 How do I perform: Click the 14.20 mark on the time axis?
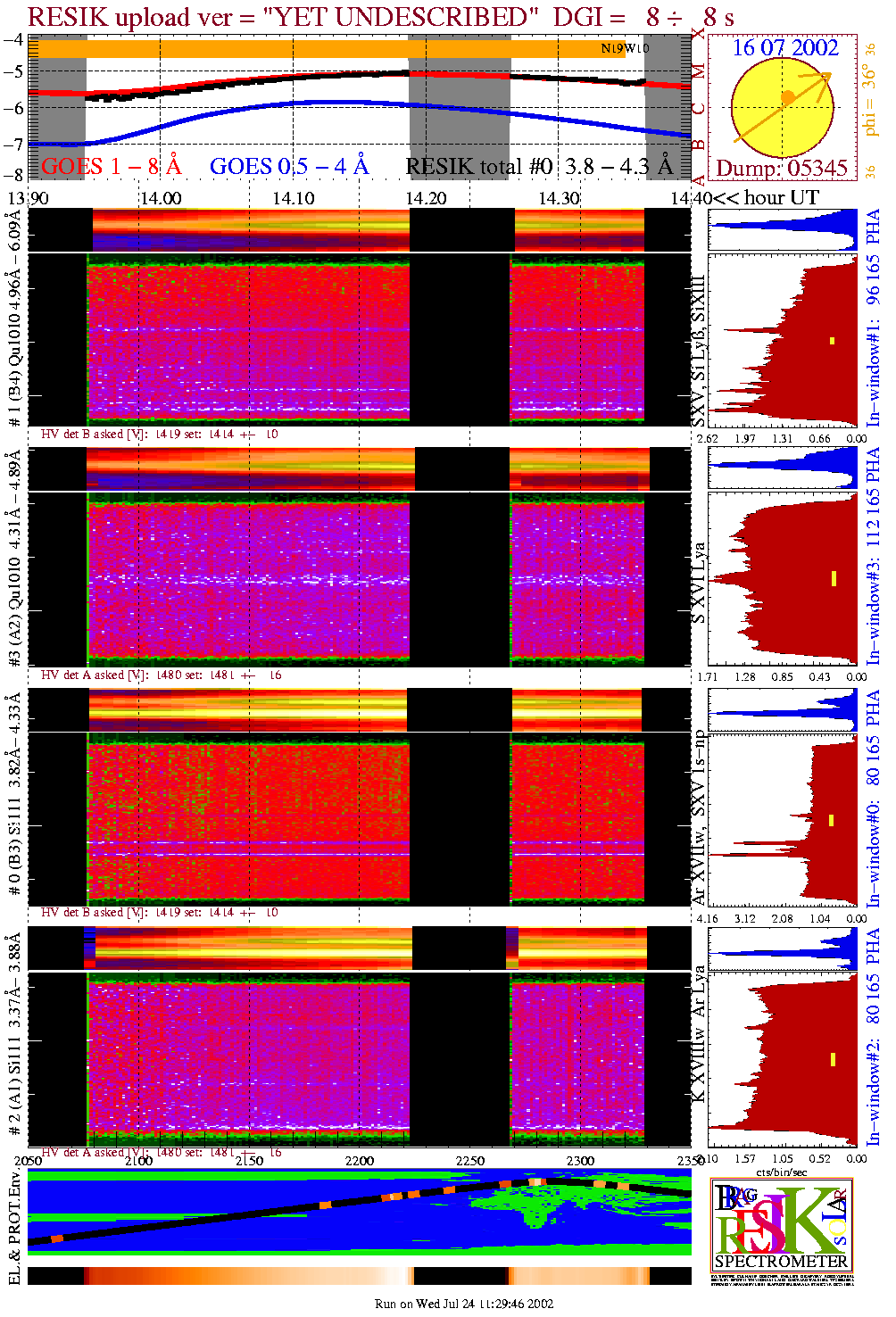pos(426,198)
